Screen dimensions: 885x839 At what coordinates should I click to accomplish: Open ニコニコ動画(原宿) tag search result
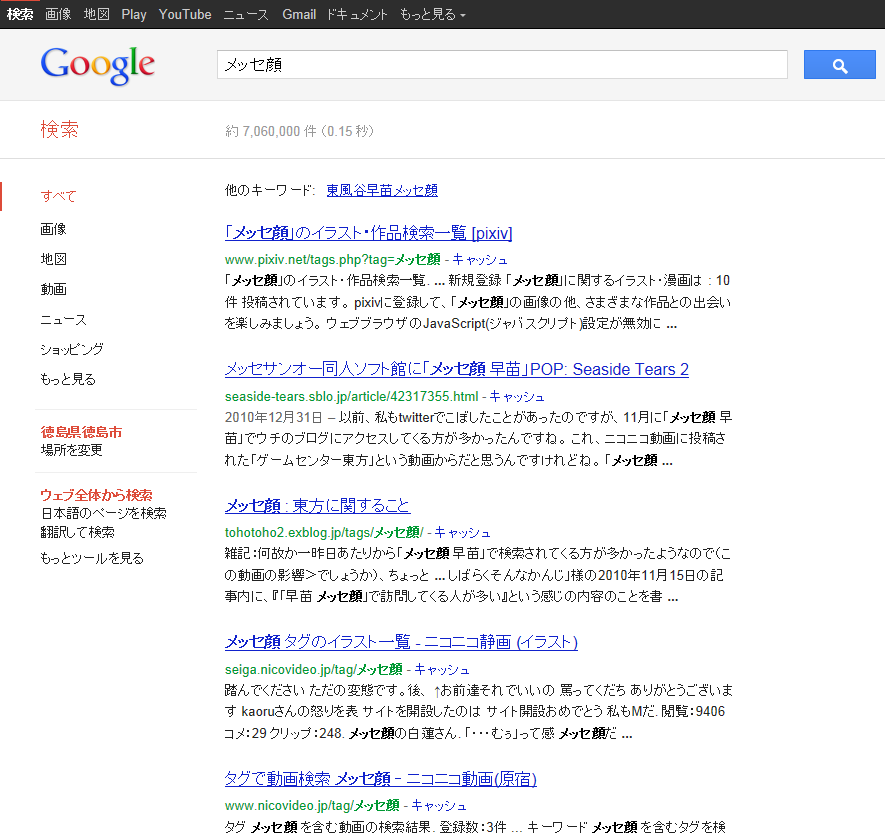[x=380, y=779]
